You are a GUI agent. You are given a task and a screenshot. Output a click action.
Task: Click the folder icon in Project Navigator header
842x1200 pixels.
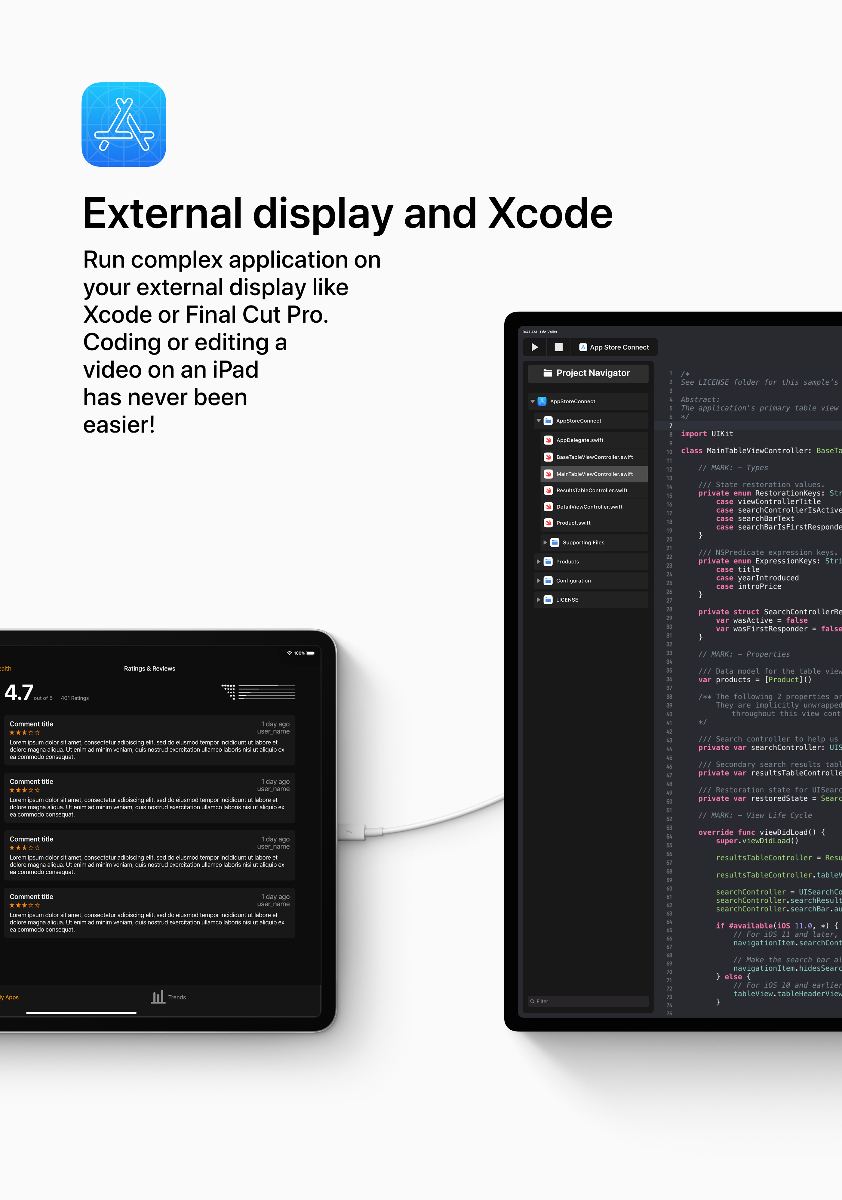[x=547, y=373]
